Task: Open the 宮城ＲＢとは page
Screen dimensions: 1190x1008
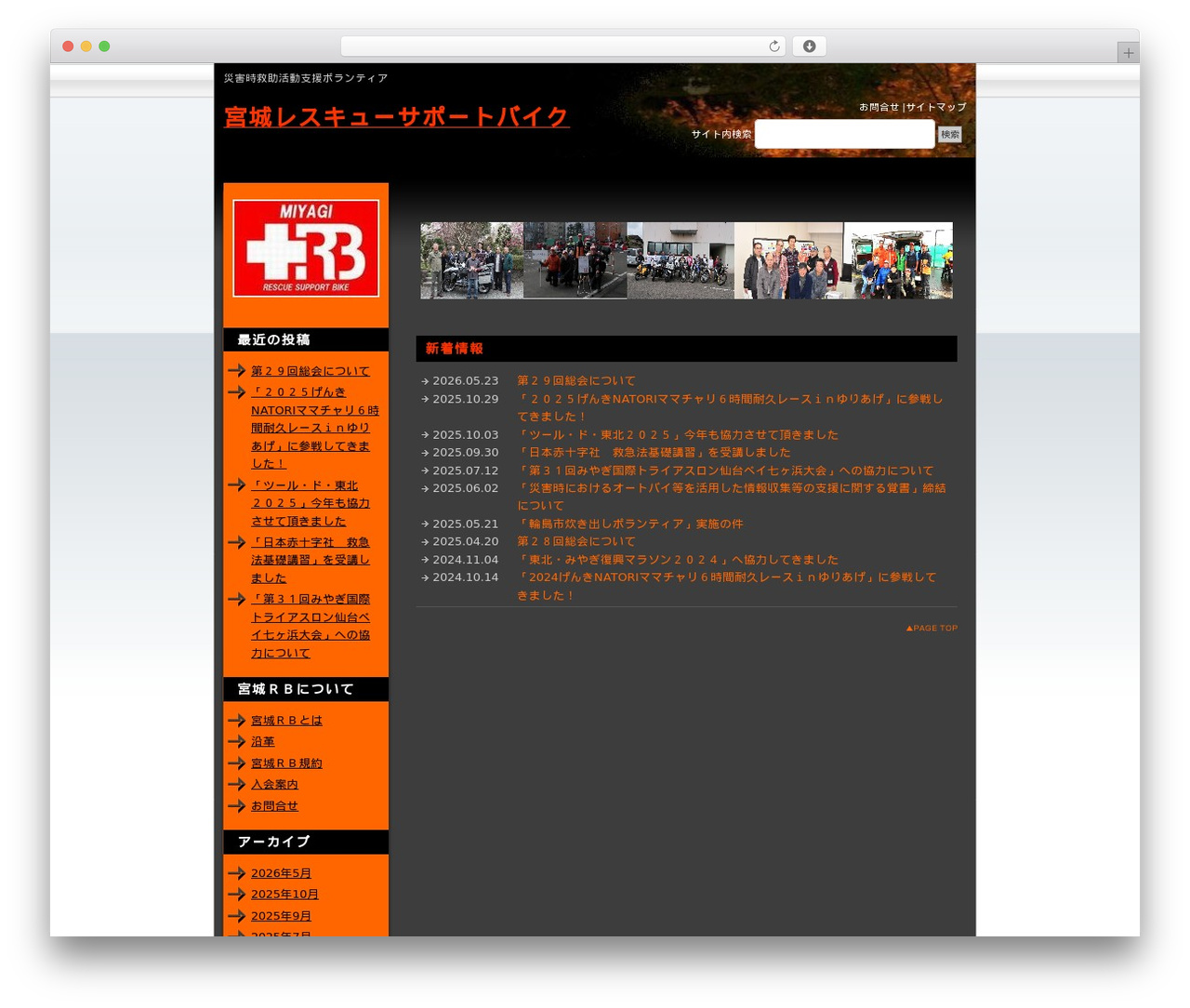Action: click(x=286, y=721)
